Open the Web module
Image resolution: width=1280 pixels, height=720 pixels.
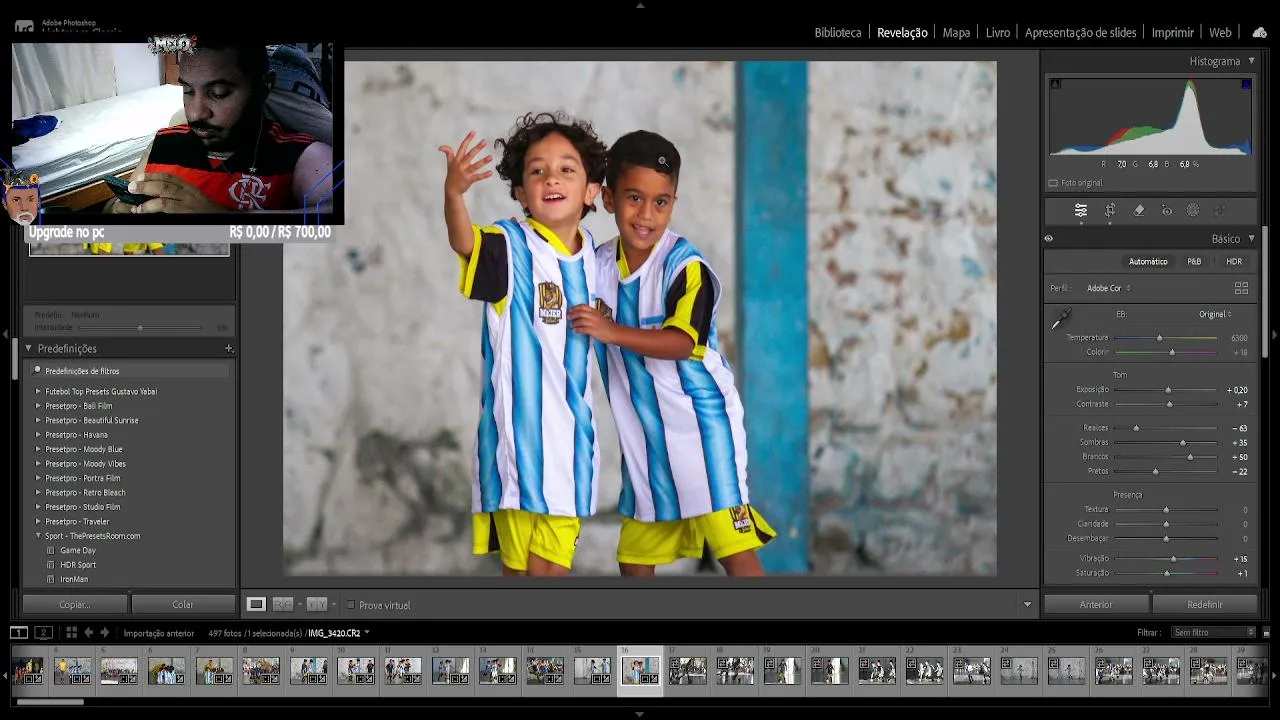[x=1220, y=32]
